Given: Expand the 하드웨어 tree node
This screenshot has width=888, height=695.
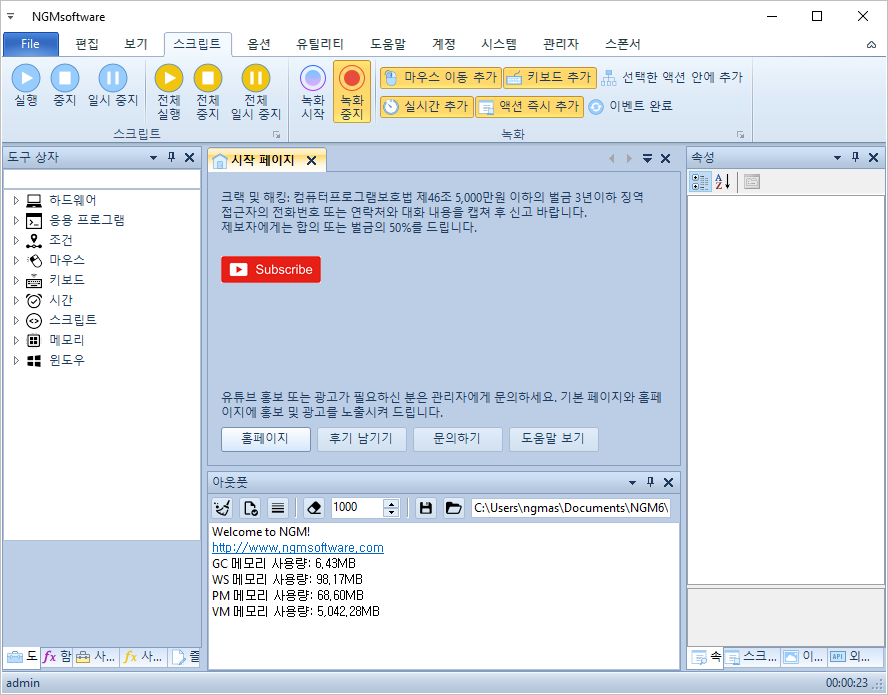Looking at the screenshot, I should (x=16, y=201).
